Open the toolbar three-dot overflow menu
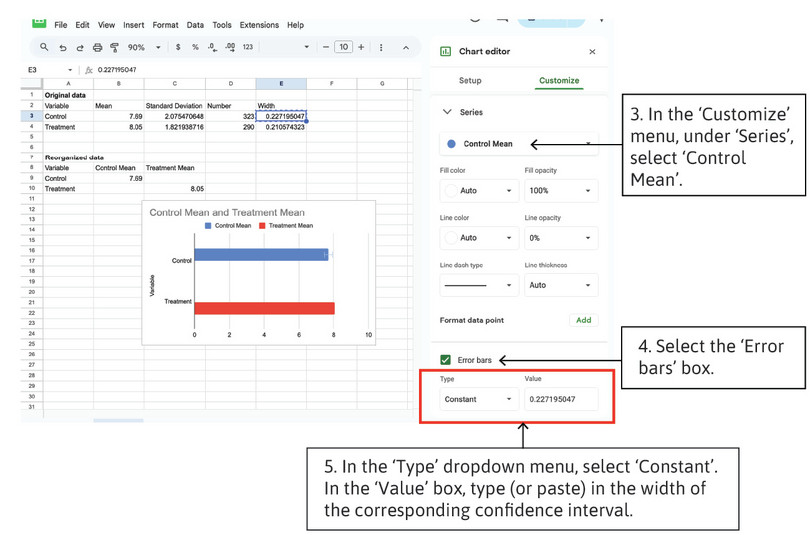Viewport: 810px width, 535px height. (381, 48)
